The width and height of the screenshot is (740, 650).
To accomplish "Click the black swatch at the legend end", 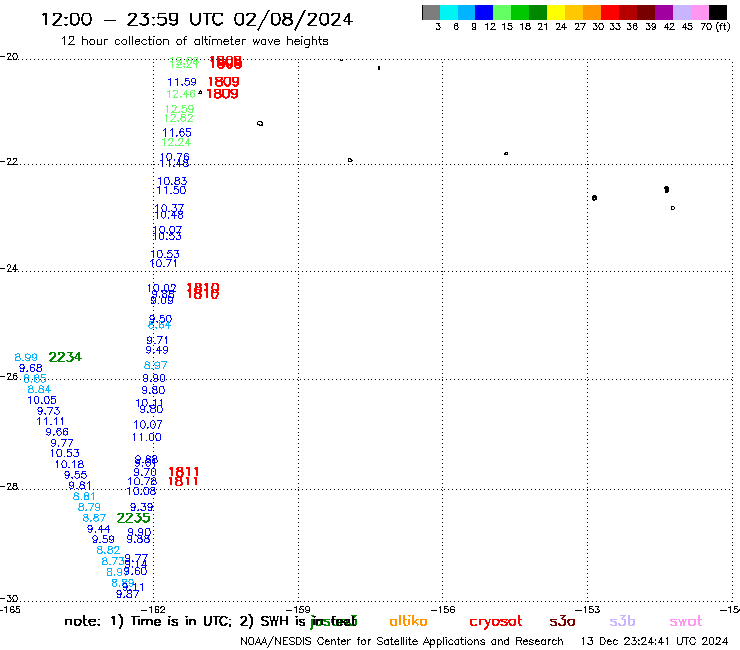I will (x=717, y=12).
